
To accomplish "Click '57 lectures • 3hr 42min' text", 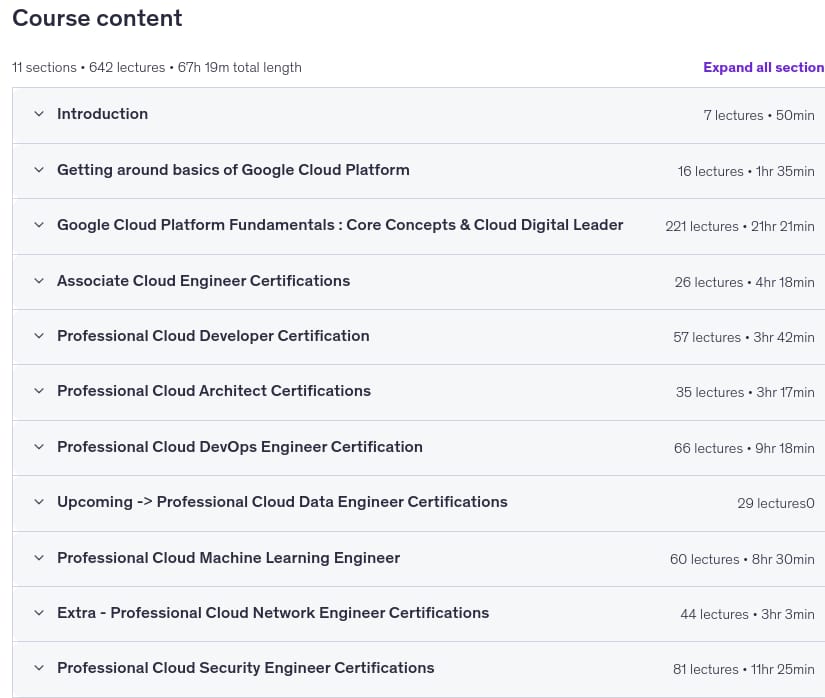I will pyautogui.click(x=744, y=338).
